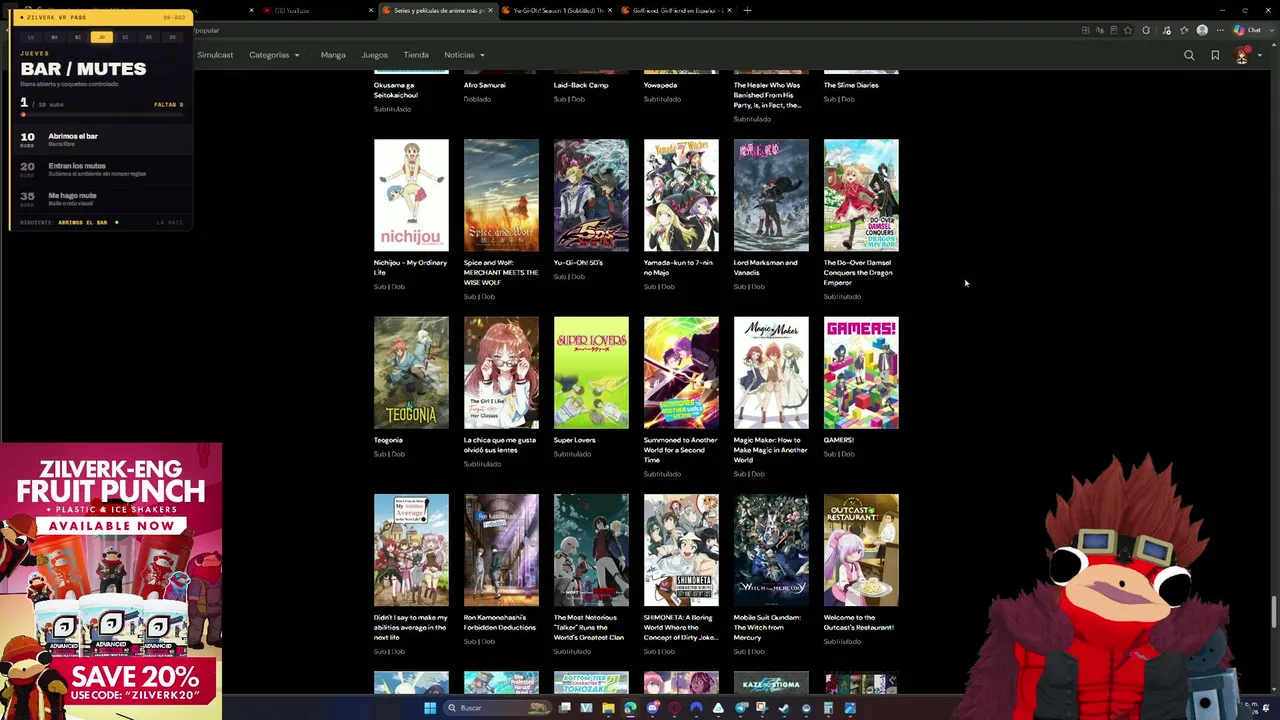Image resolution: width=1280 pixels, height=720 pixels.
Task: Open the Task View taskbar icon
Action: pos(565,708)
